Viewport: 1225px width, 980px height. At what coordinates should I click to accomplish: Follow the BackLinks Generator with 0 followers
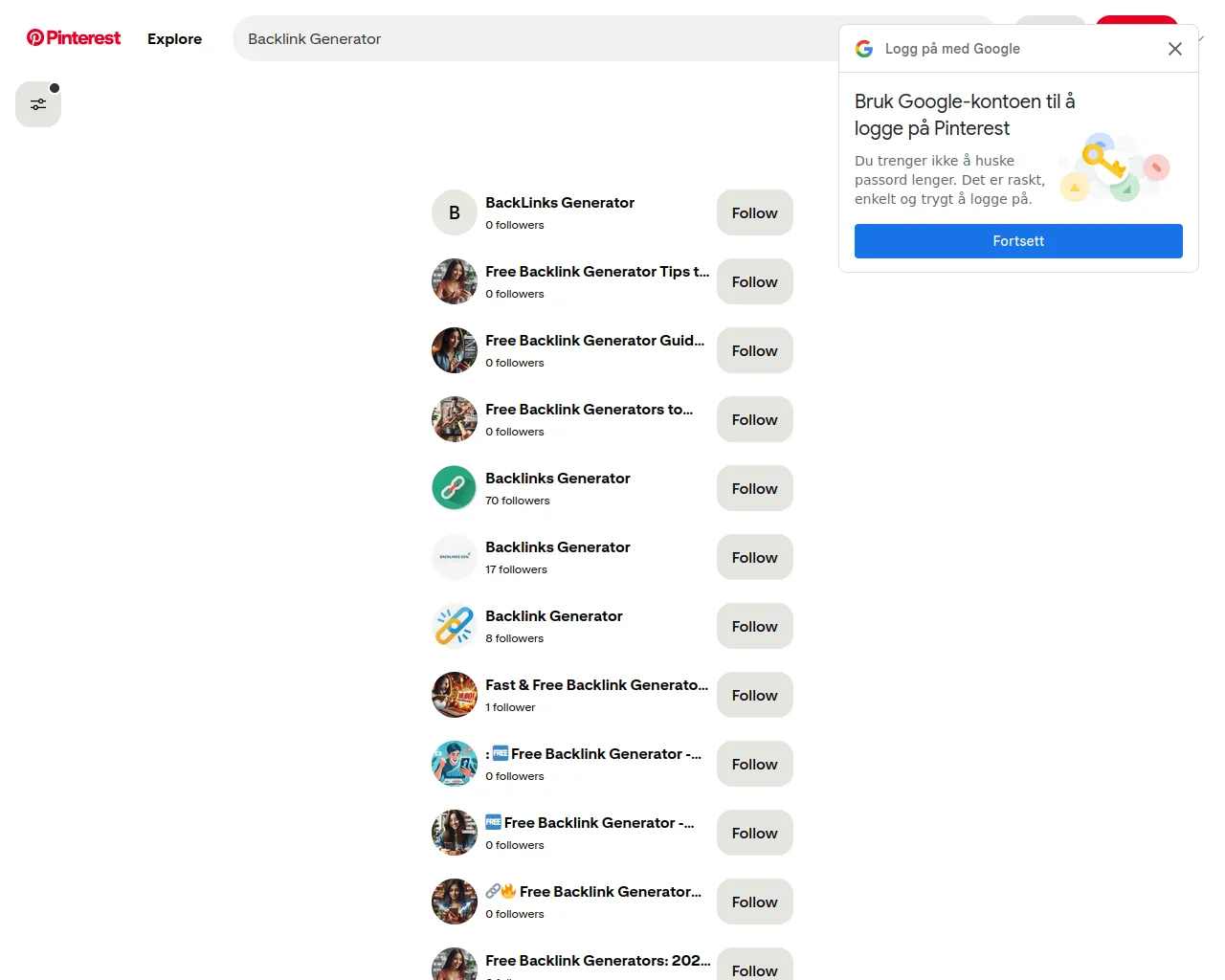pyautogui.click(x=754, y=213)
